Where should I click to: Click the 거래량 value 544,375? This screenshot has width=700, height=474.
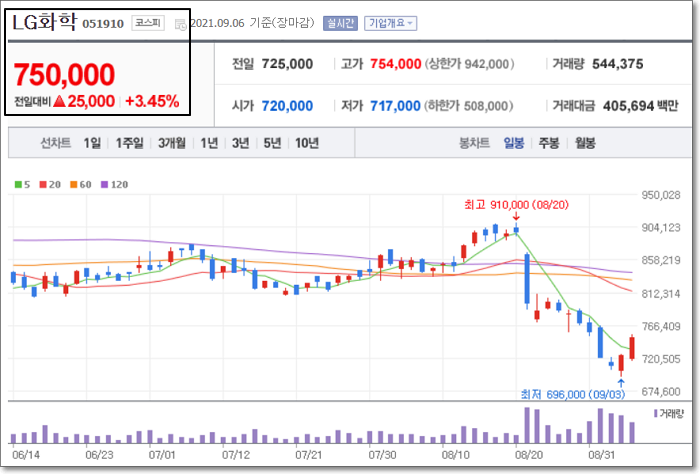click(x=617, y=64)
